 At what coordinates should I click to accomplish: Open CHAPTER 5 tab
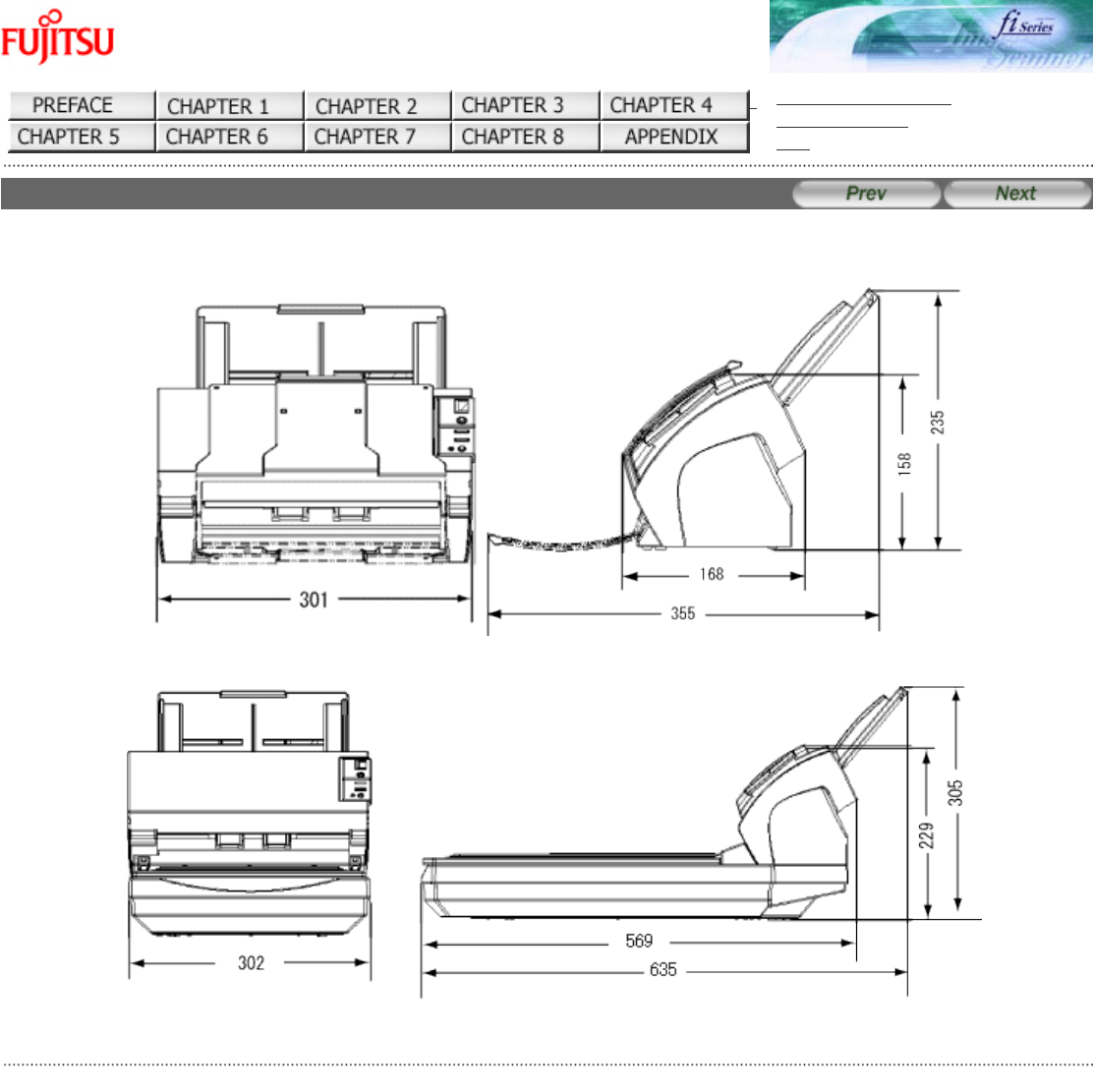pos(82,137)
